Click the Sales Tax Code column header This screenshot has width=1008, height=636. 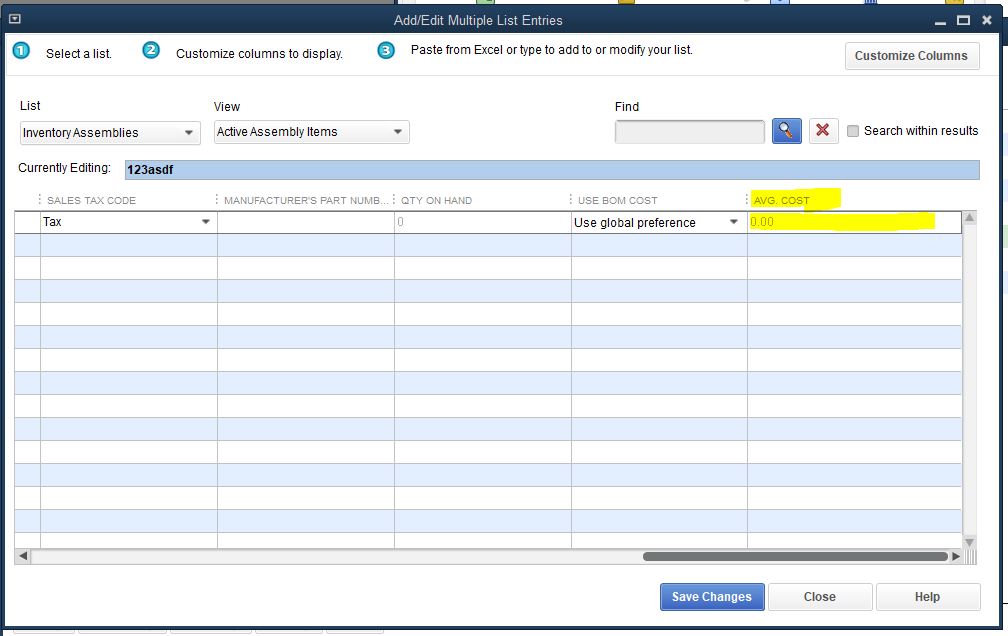(91, 200)
